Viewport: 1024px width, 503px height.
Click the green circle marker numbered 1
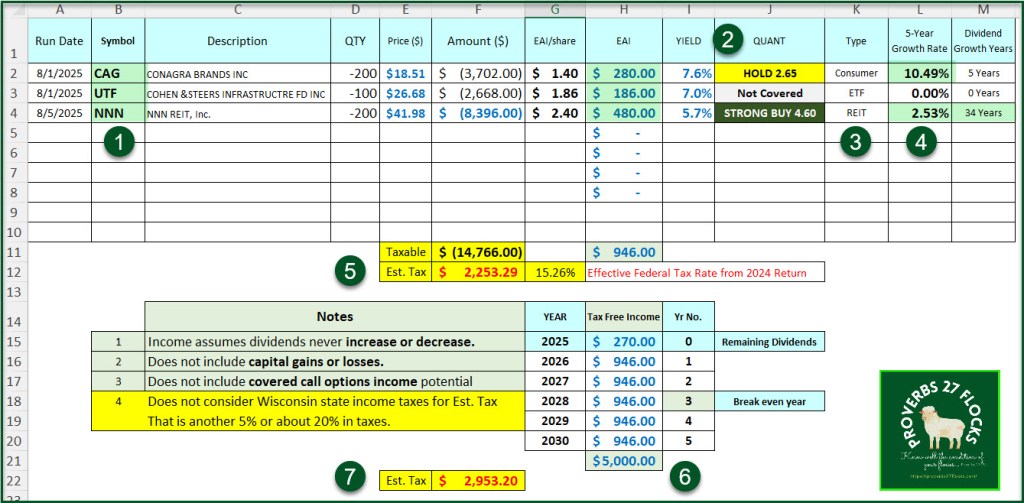(x=119, y=143)
